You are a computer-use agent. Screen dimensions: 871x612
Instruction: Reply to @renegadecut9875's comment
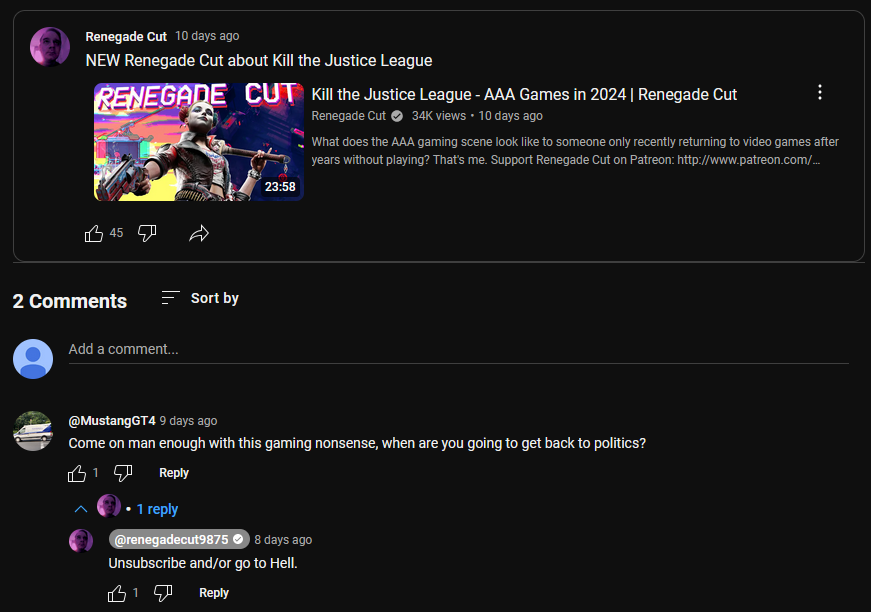coord(214,593)
